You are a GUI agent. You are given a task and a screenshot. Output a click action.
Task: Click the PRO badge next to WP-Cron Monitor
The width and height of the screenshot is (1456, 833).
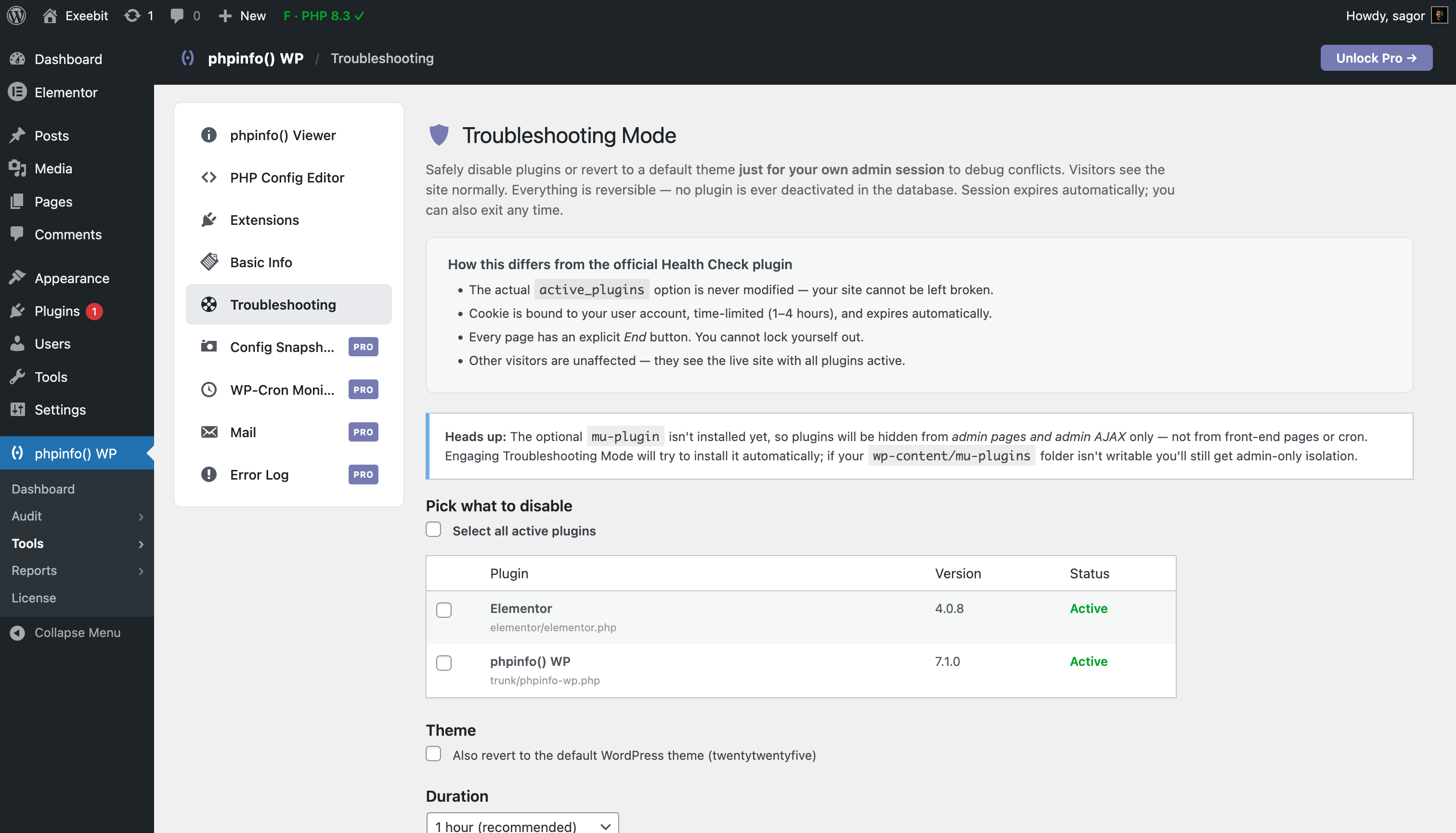pyautogui.click(x=364, y=390)
